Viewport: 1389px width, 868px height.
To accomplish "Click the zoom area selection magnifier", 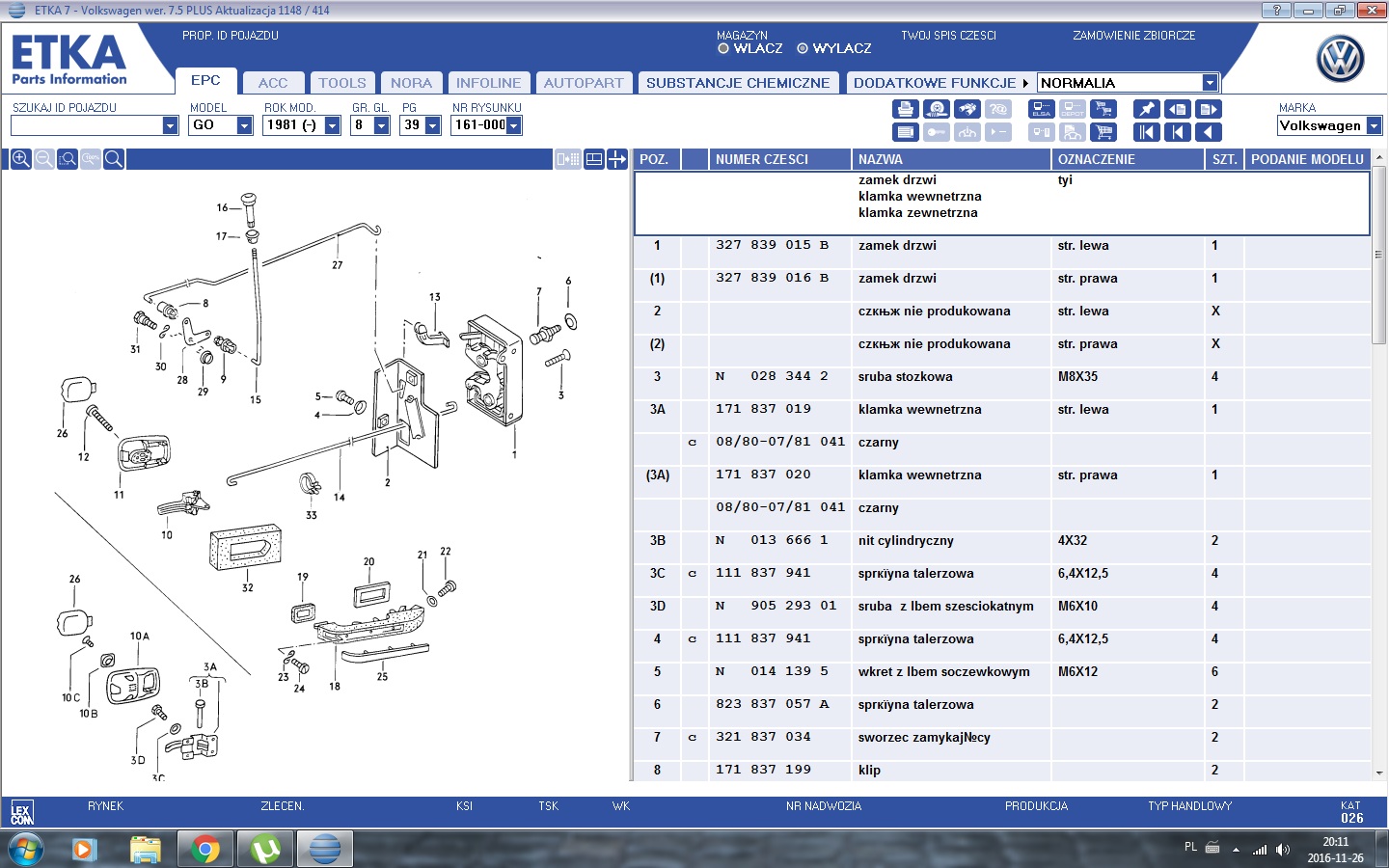I will pos(68,159).
